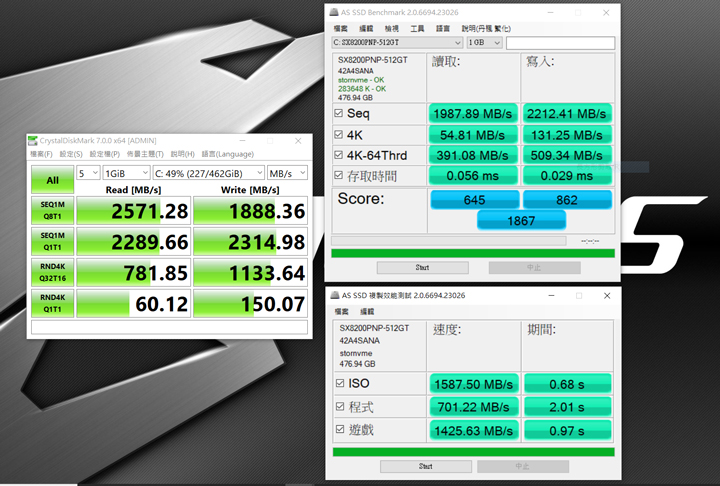The image size is (720, 486).
Task: Open the 1GiB test size dropdown
Action: coord(126,173)
